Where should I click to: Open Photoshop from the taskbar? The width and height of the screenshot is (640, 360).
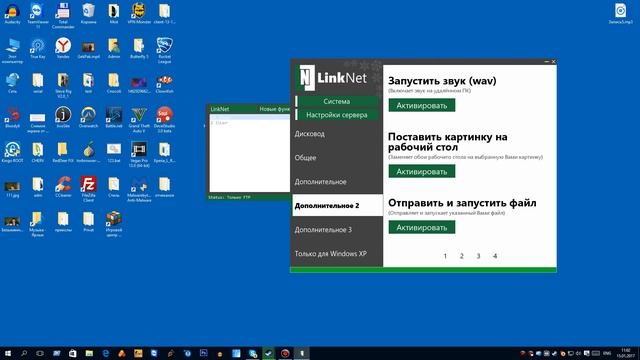point(203,353)
